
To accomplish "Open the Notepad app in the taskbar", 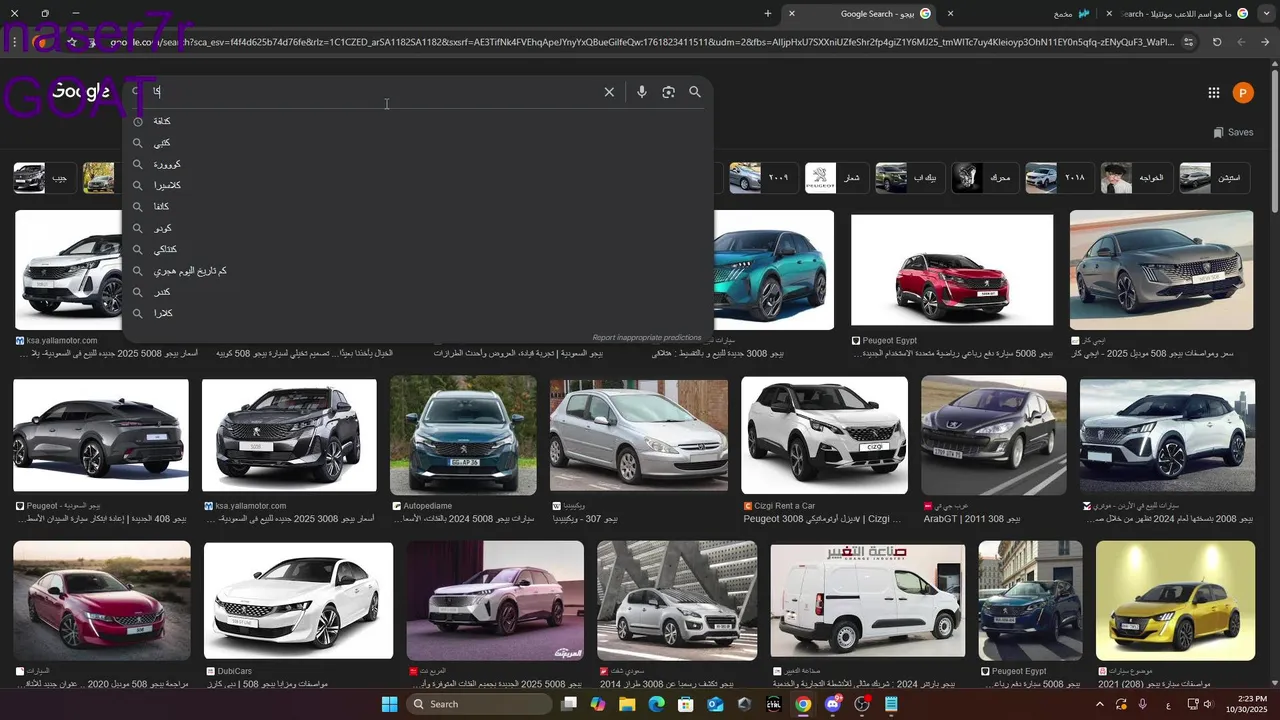I will (891, 704).
